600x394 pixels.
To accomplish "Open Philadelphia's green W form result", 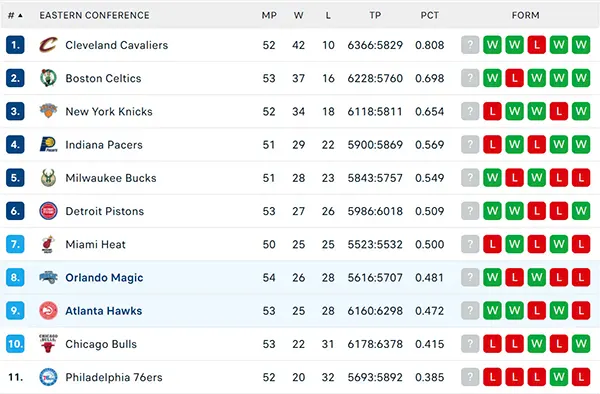I will [x=559, y=377].
